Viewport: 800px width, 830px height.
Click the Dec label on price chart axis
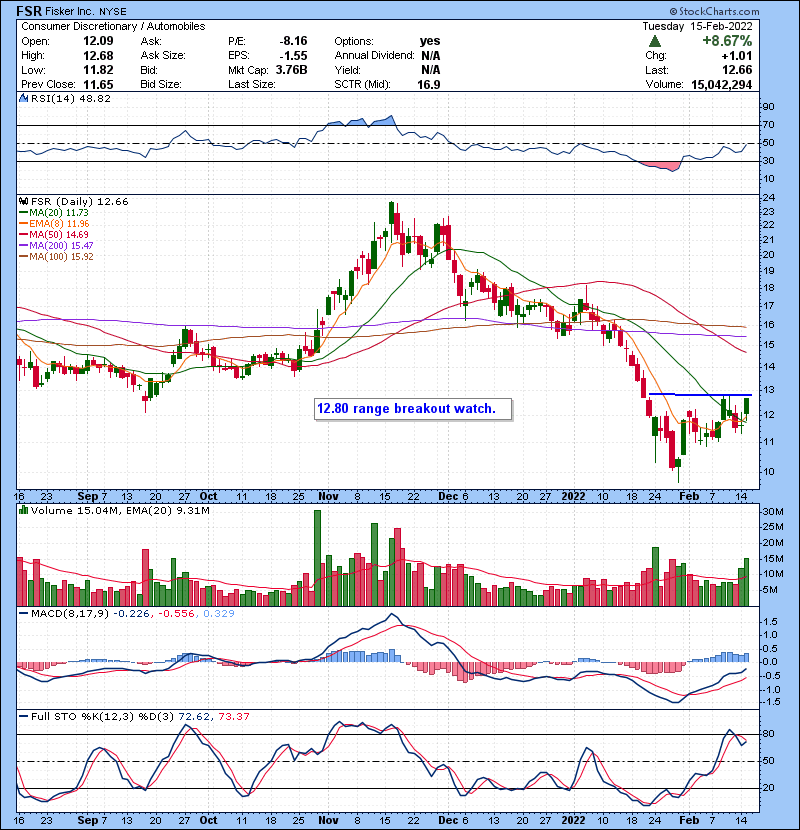coord(448,497)
